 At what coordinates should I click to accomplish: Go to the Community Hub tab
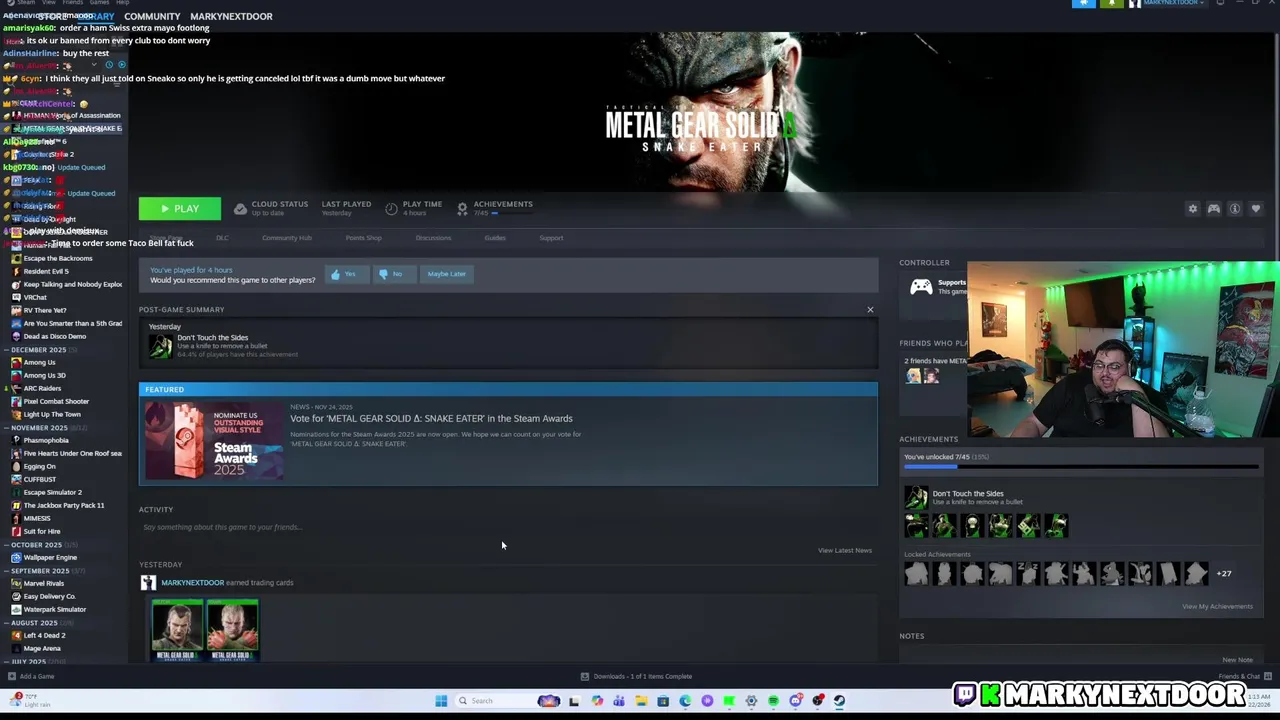point(287,238)
